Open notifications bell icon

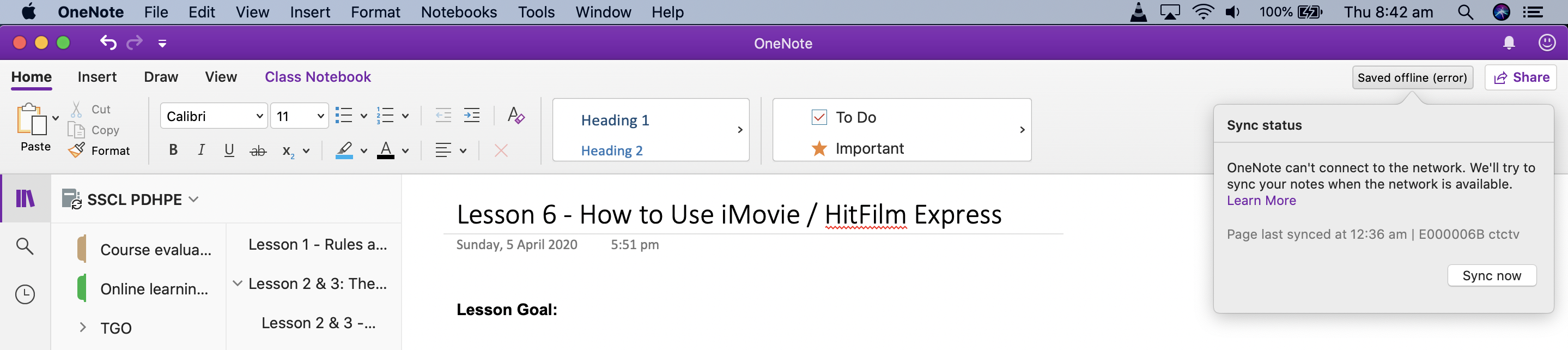pos(1509,43)
